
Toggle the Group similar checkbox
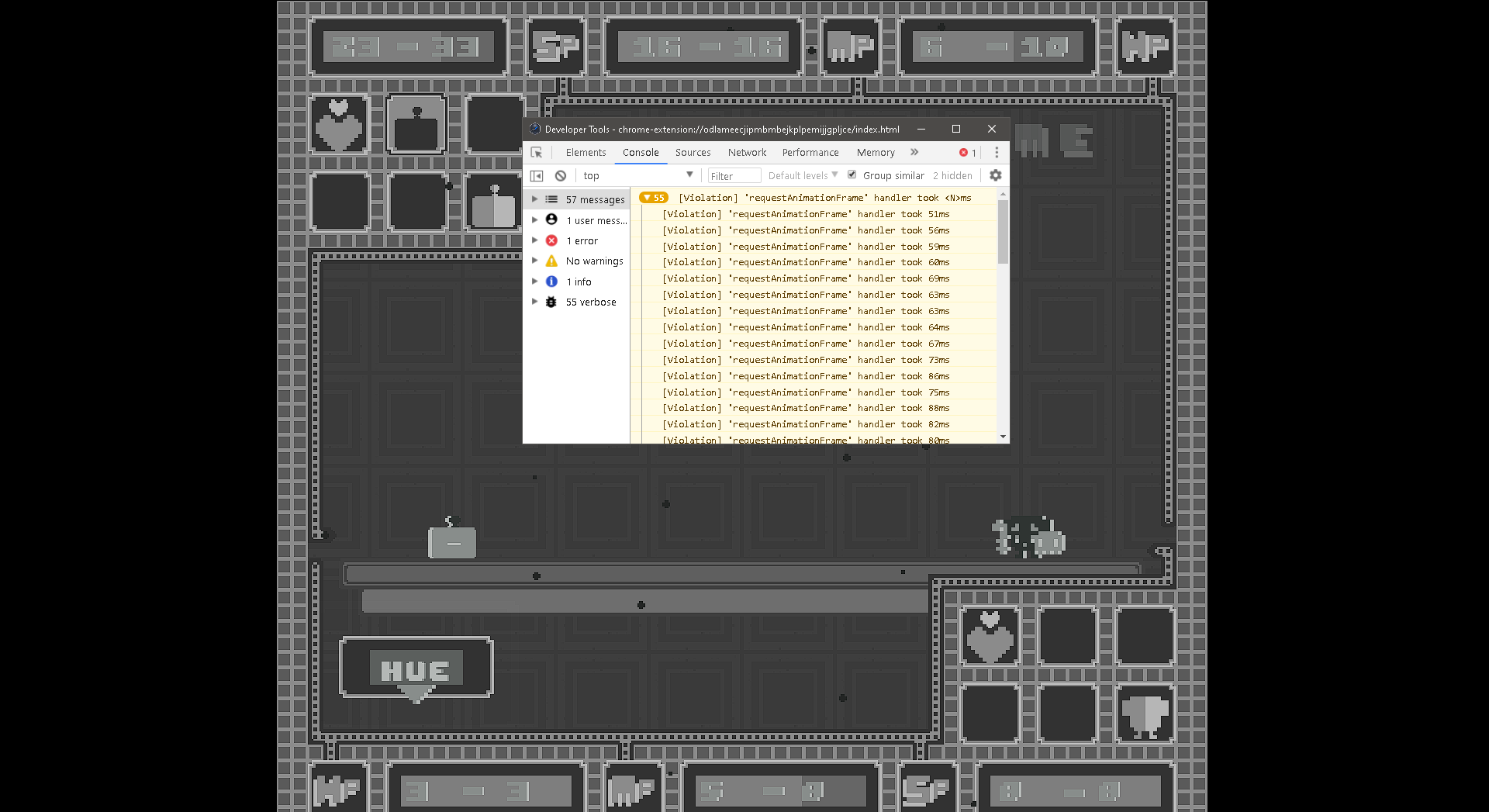[x=852, y=174]
